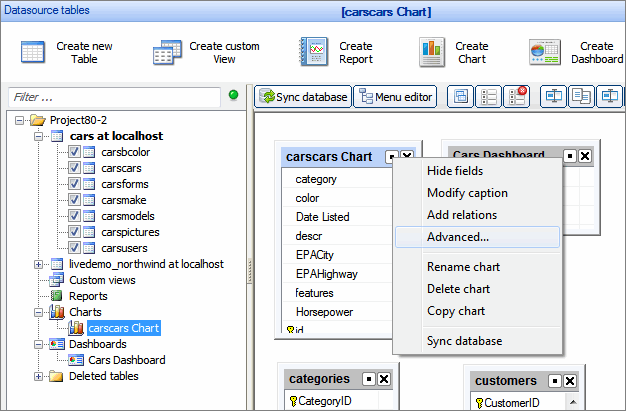The width and height of the screenshot is (626, 411).
Task: Collapse the cars at localhost node
Action: (38, 136)
